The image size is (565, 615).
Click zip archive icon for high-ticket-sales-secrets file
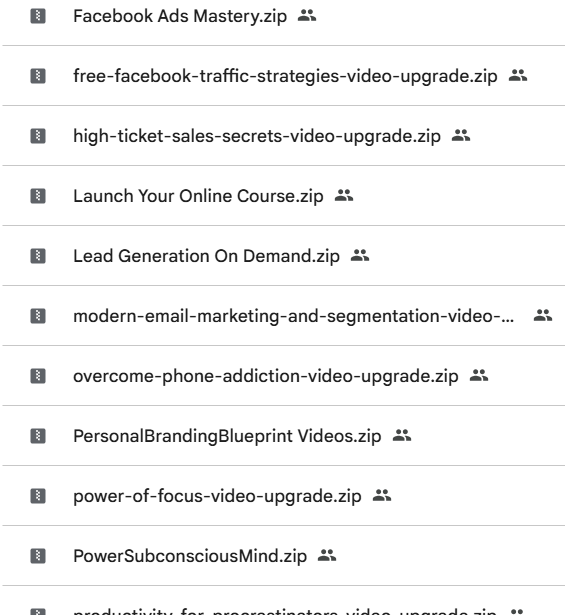pyautogui.click(x=38, y=136)
